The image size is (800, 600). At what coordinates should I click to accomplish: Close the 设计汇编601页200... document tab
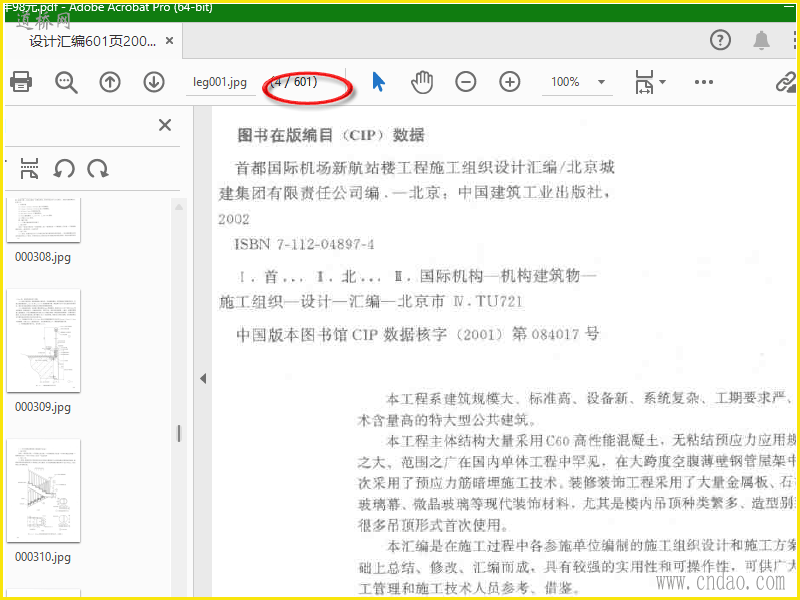click(x=169, y=41)
